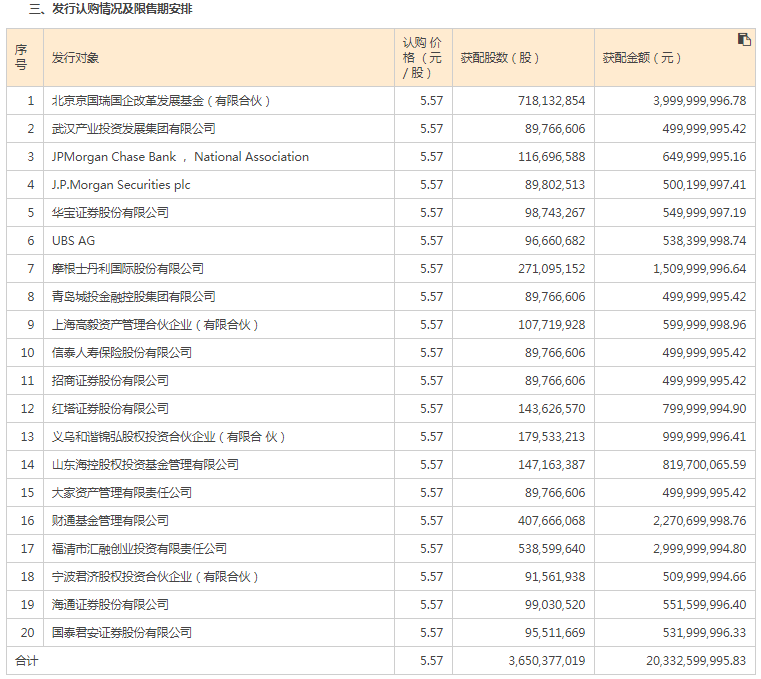Select share count 271,095,152
The height and width of the screenshot is (679, 761).
551,269
